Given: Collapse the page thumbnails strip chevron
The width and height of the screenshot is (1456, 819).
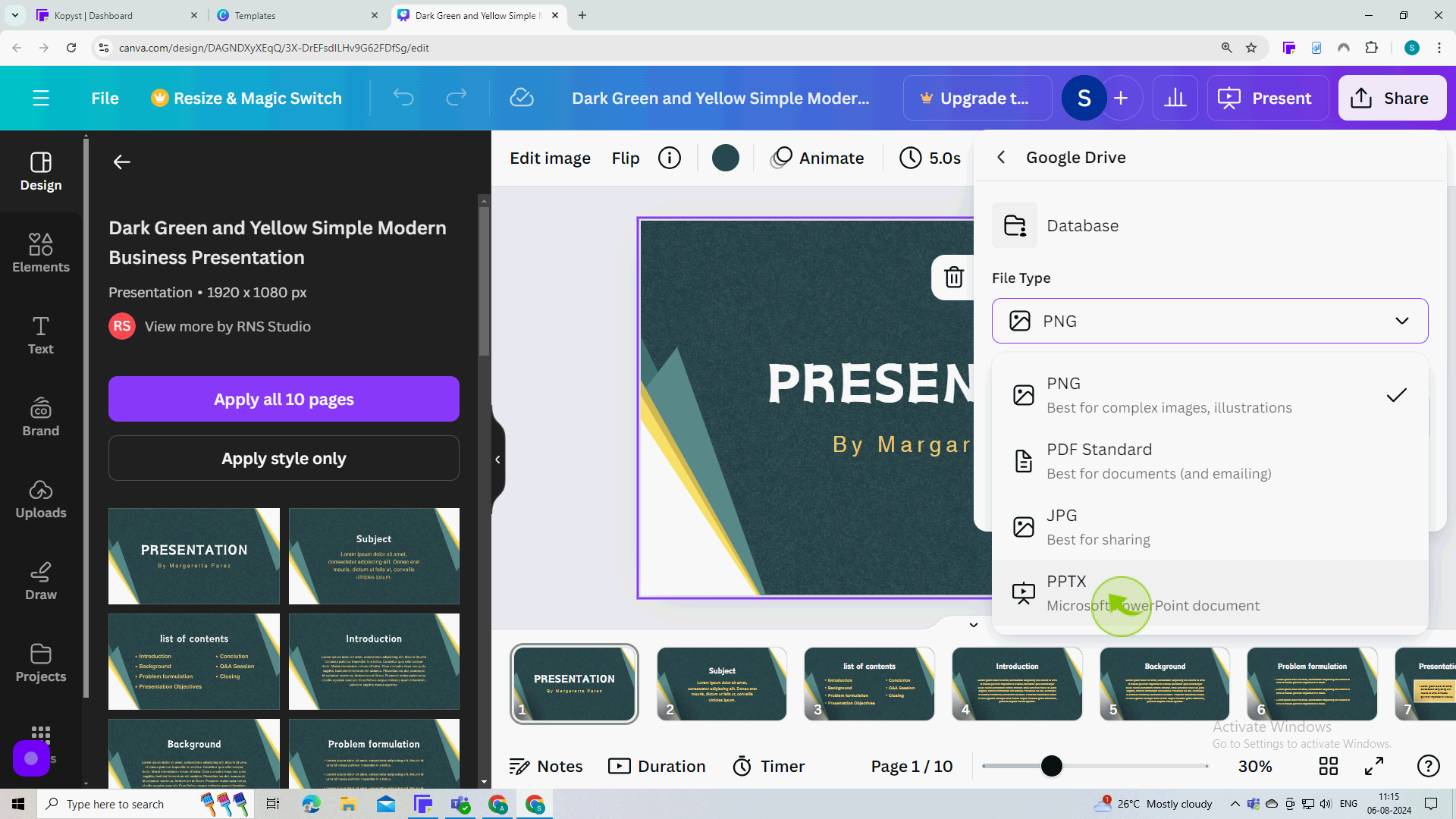Looking at the screenshot, I should coord(974,625).
